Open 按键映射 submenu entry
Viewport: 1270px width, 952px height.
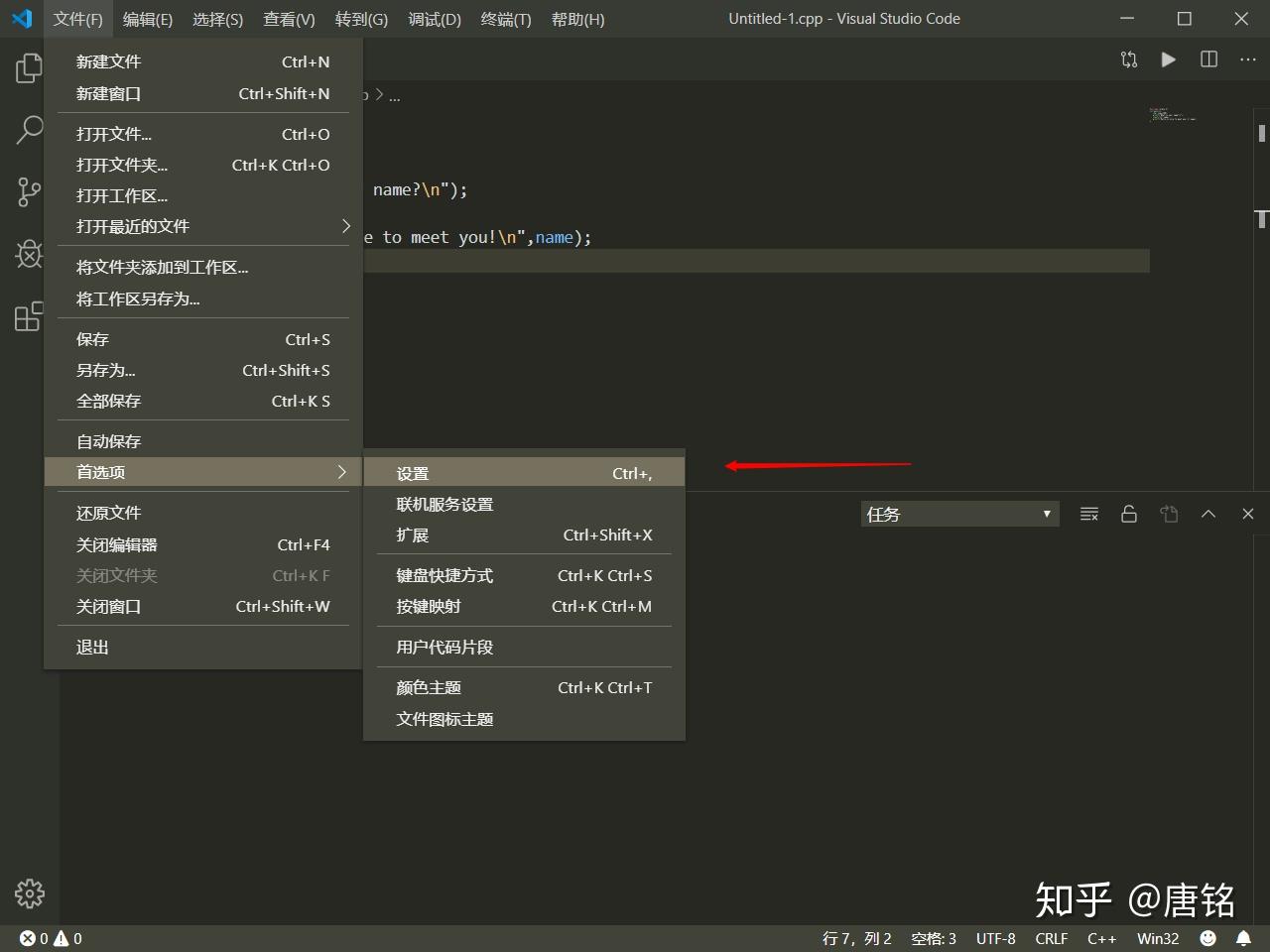pos(524,606)
